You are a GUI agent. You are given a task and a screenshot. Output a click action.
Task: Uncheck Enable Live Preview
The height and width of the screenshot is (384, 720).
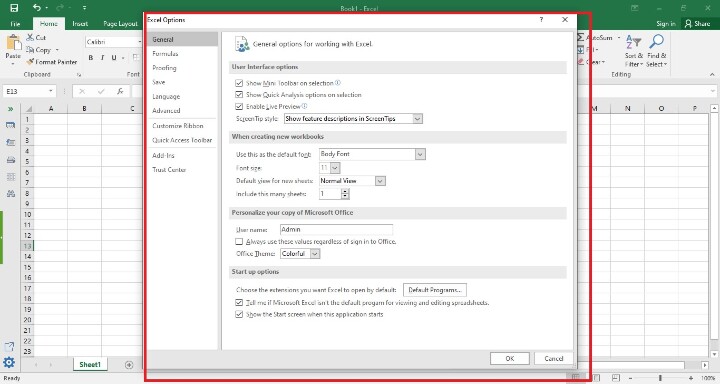(239, 107)
